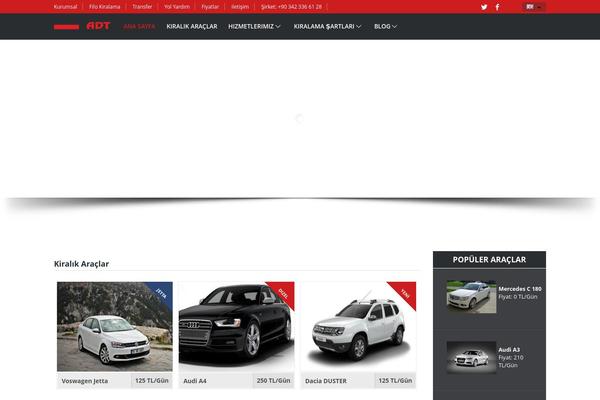Click the Fiyat: 0 TL/Gün text
The image size is (600, 400).
pyautogui.click(x=518, y=297)
